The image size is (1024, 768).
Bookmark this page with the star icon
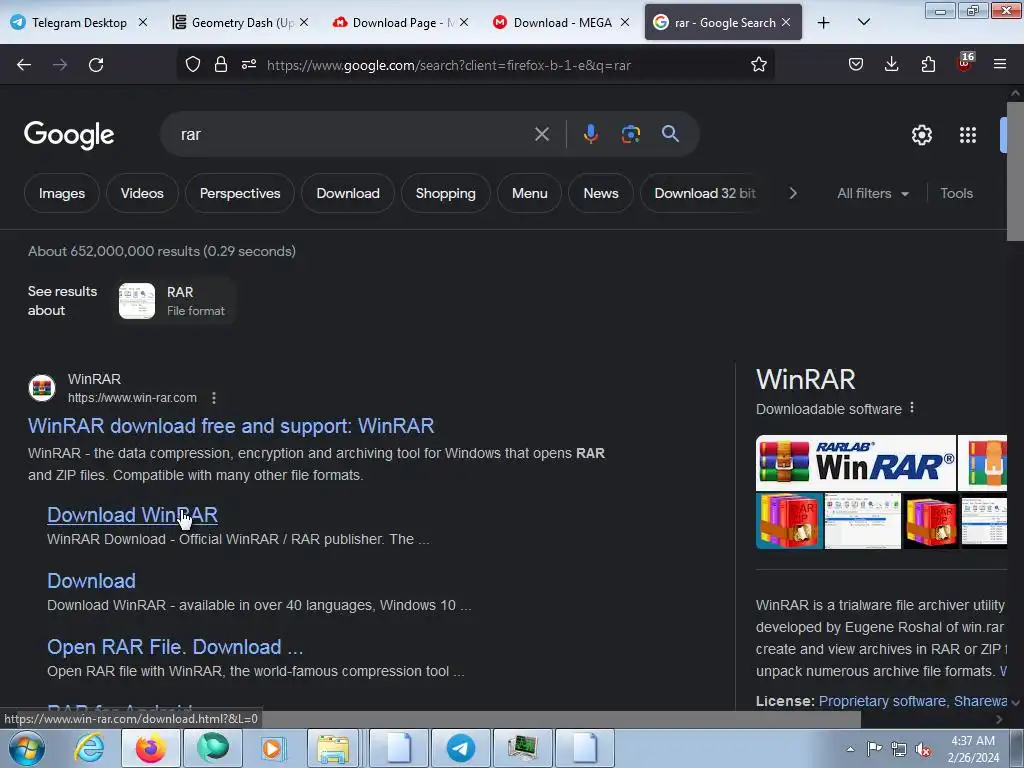click(x=758, y=64)
